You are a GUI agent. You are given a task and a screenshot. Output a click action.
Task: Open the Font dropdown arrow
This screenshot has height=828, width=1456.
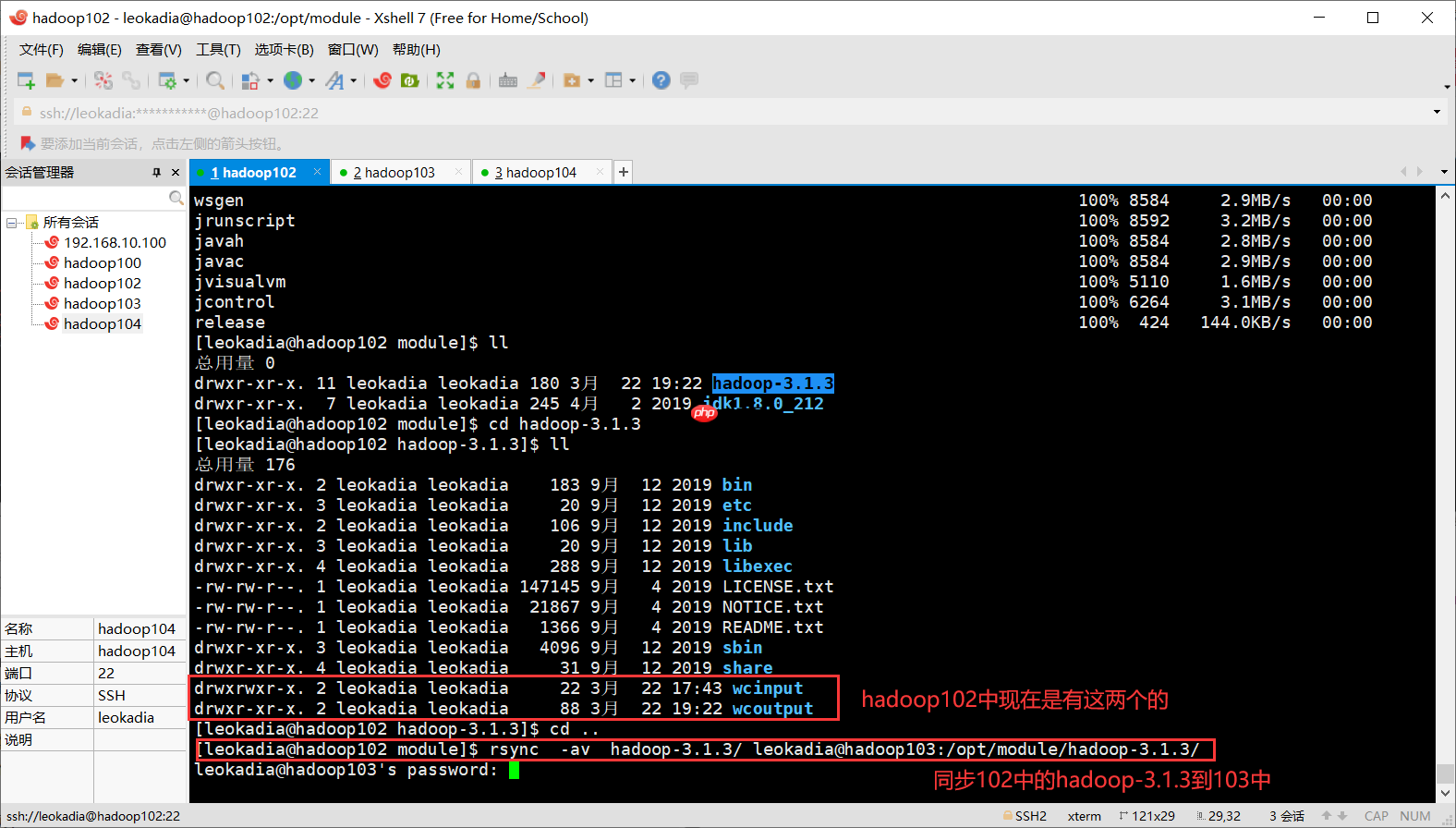tap(353, 80)
